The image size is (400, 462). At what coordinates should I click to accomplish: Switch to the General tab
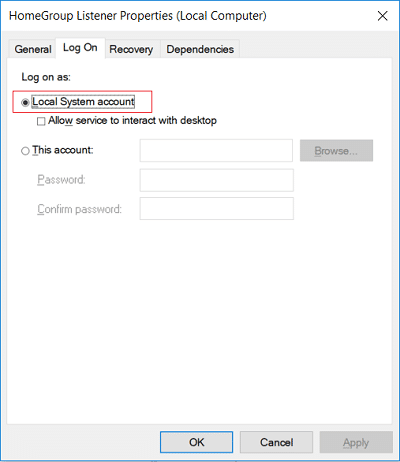[x=33, y=49]
